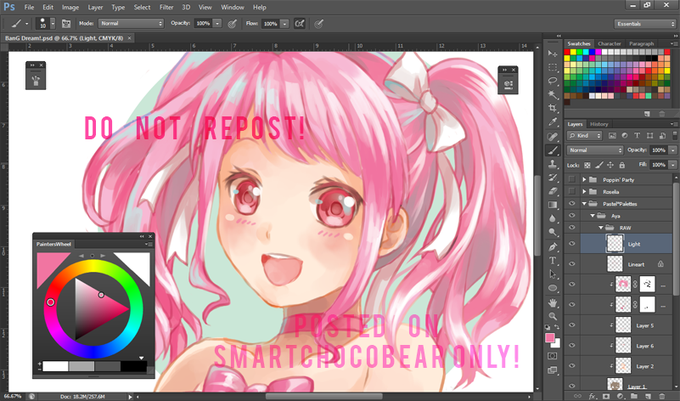Show the Roselia group
Screen dimensions: 680x401
(x=572, y=192)
